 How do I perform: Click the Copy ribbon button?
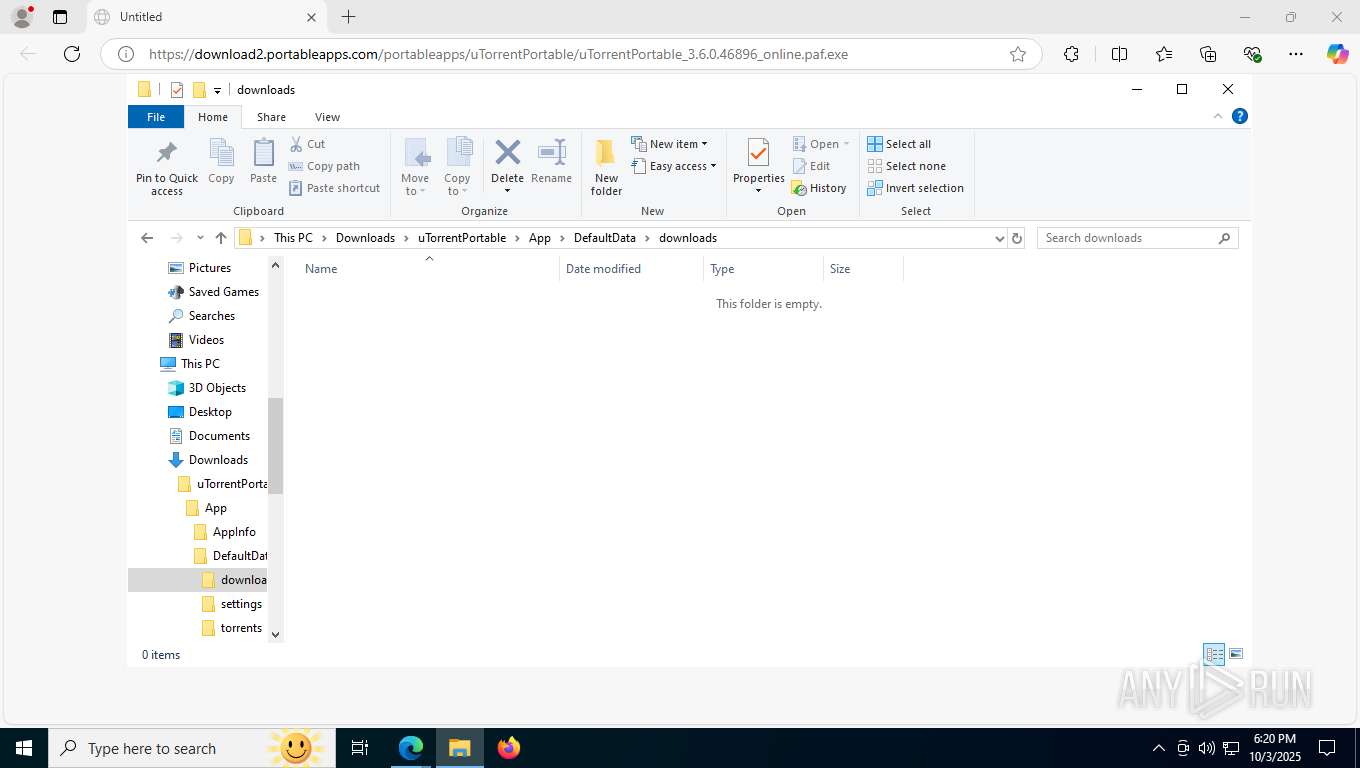pos(221,162)
